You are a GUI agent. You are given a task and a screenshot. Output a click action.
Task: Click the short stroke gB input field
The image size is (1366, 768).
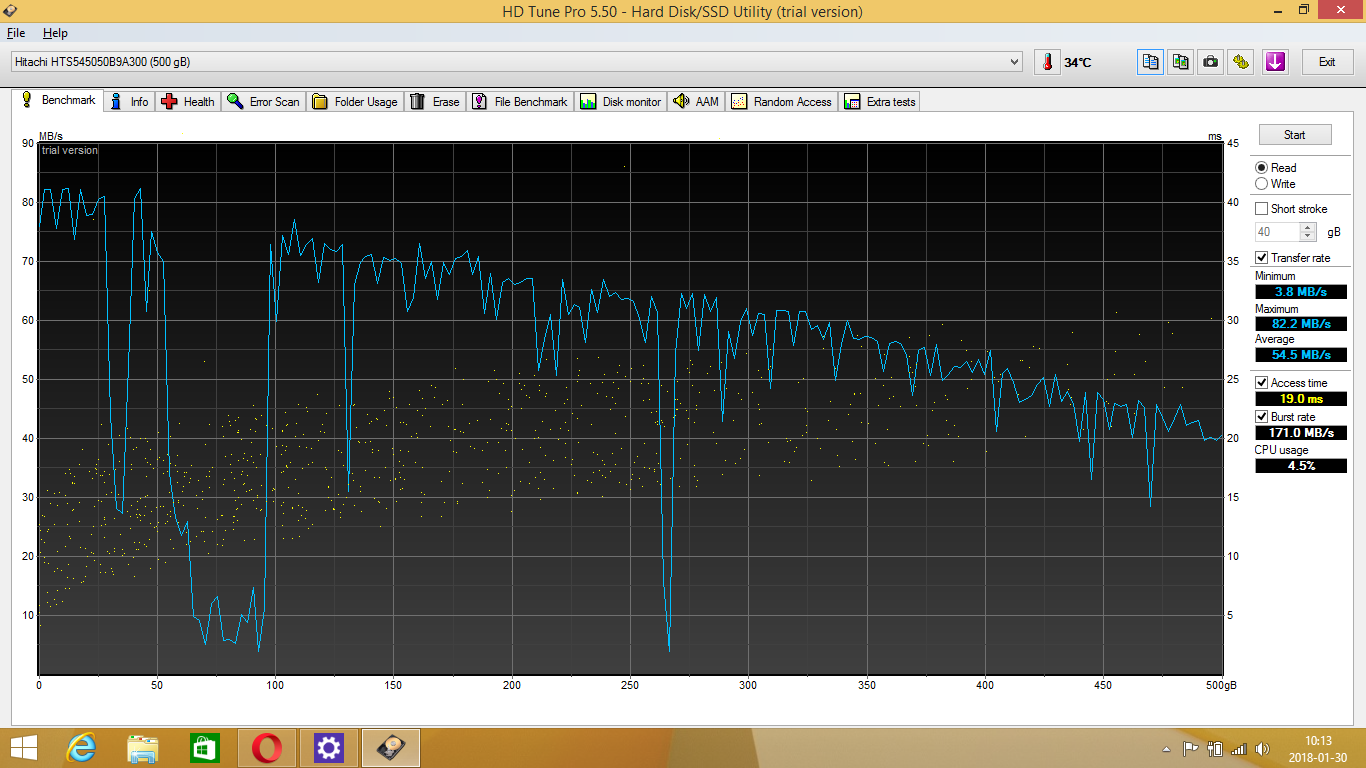click(x=1278, y=232)
